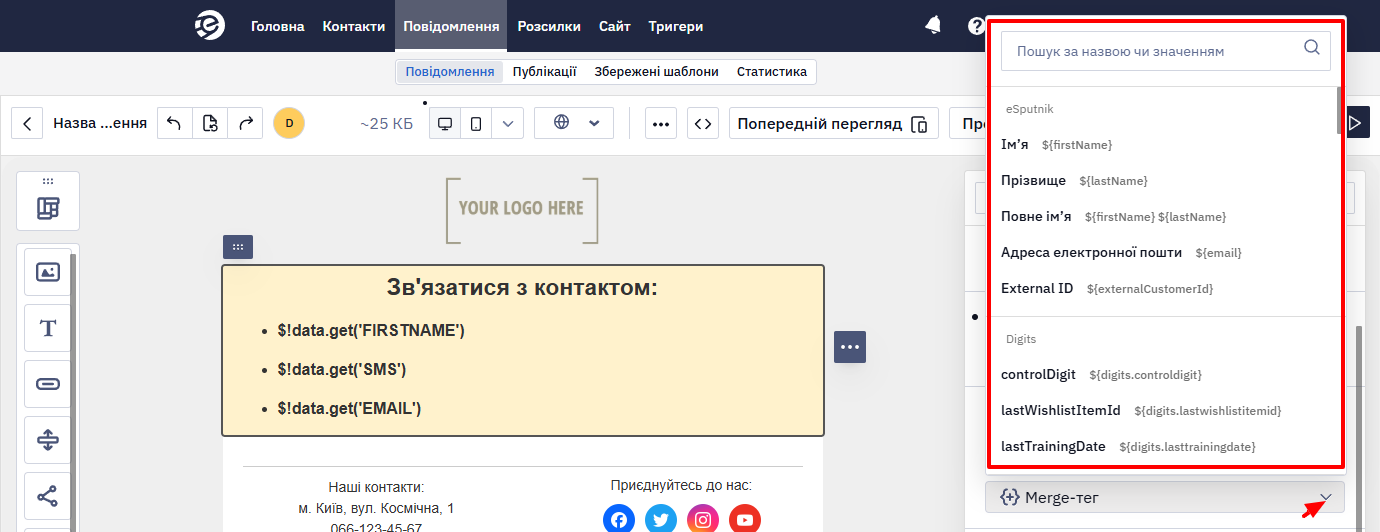Click the Facebook social icon
Image resolution: width=1380 pixels, height=532 pixels.
(x=619, y=519)
